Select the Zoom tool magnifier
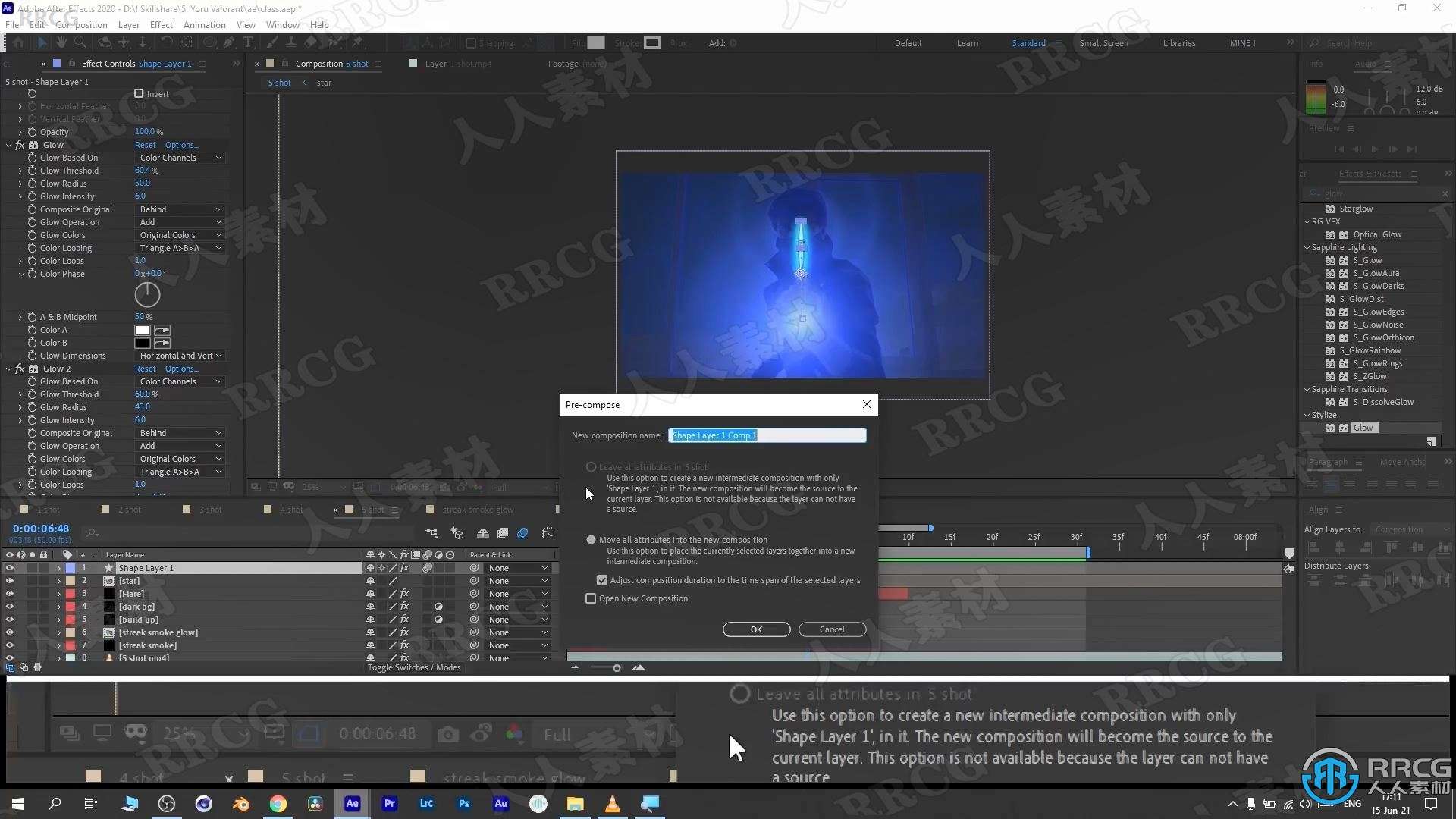The image size is (1456, 819). click(80, 43)
